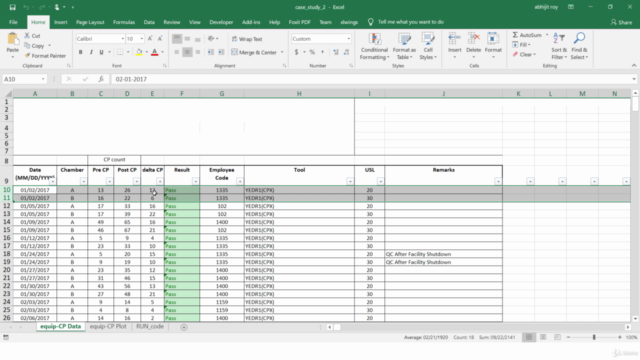Viewport: 640px width, 360px height.
Task: Open Format as Table gallery
Action: coord(404,46)
